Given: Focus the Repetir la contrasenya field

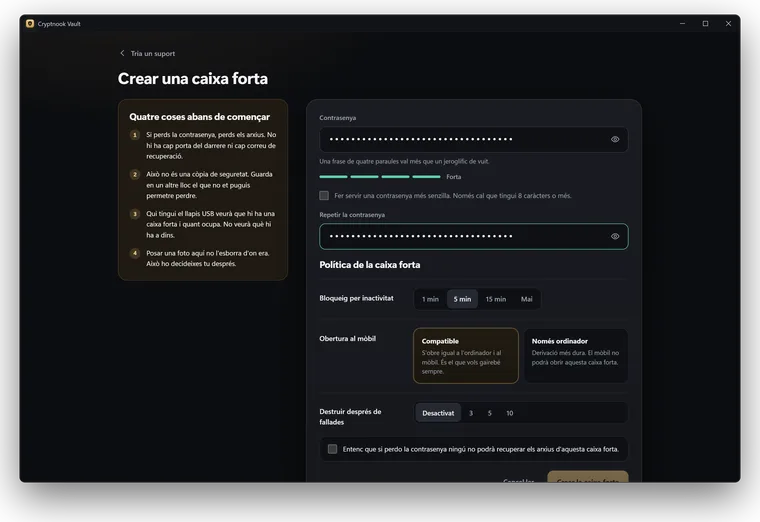Looking at the screenshot, I should click(x=474, y=237).
